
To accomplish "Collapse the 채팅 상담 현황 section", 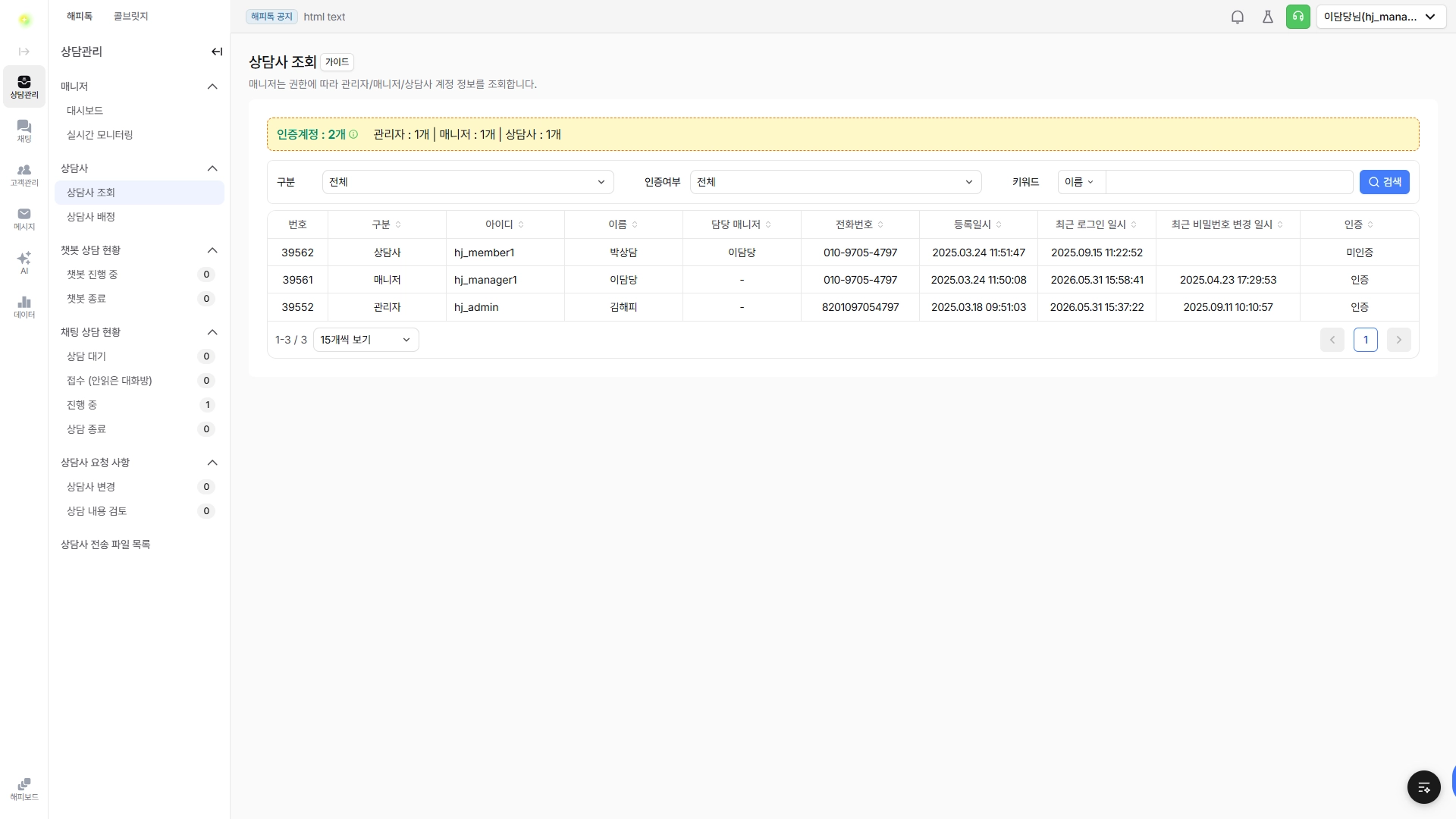I will pos(212,332).
